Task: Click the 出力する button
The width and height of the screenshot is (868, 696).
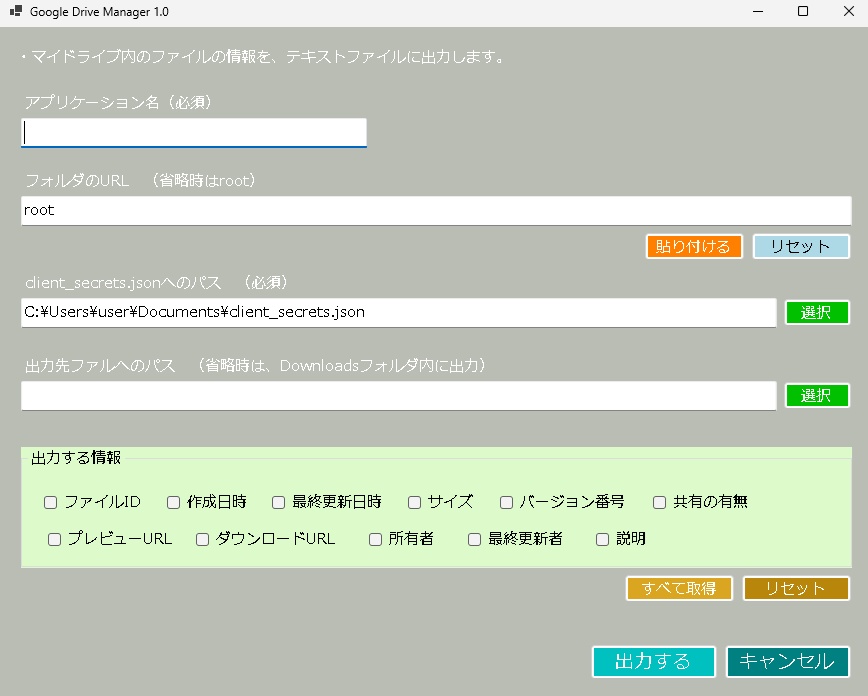Action: pos(654,662)
